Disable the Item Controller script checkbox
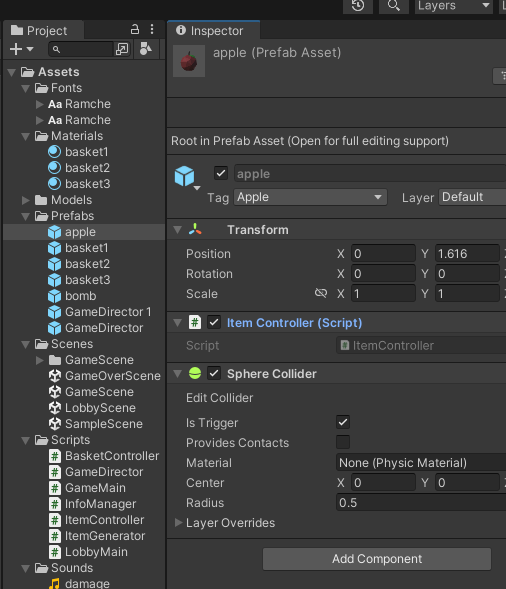Viewport: 506px width, 589px height. pyautogui.click(x=214, y=323)
